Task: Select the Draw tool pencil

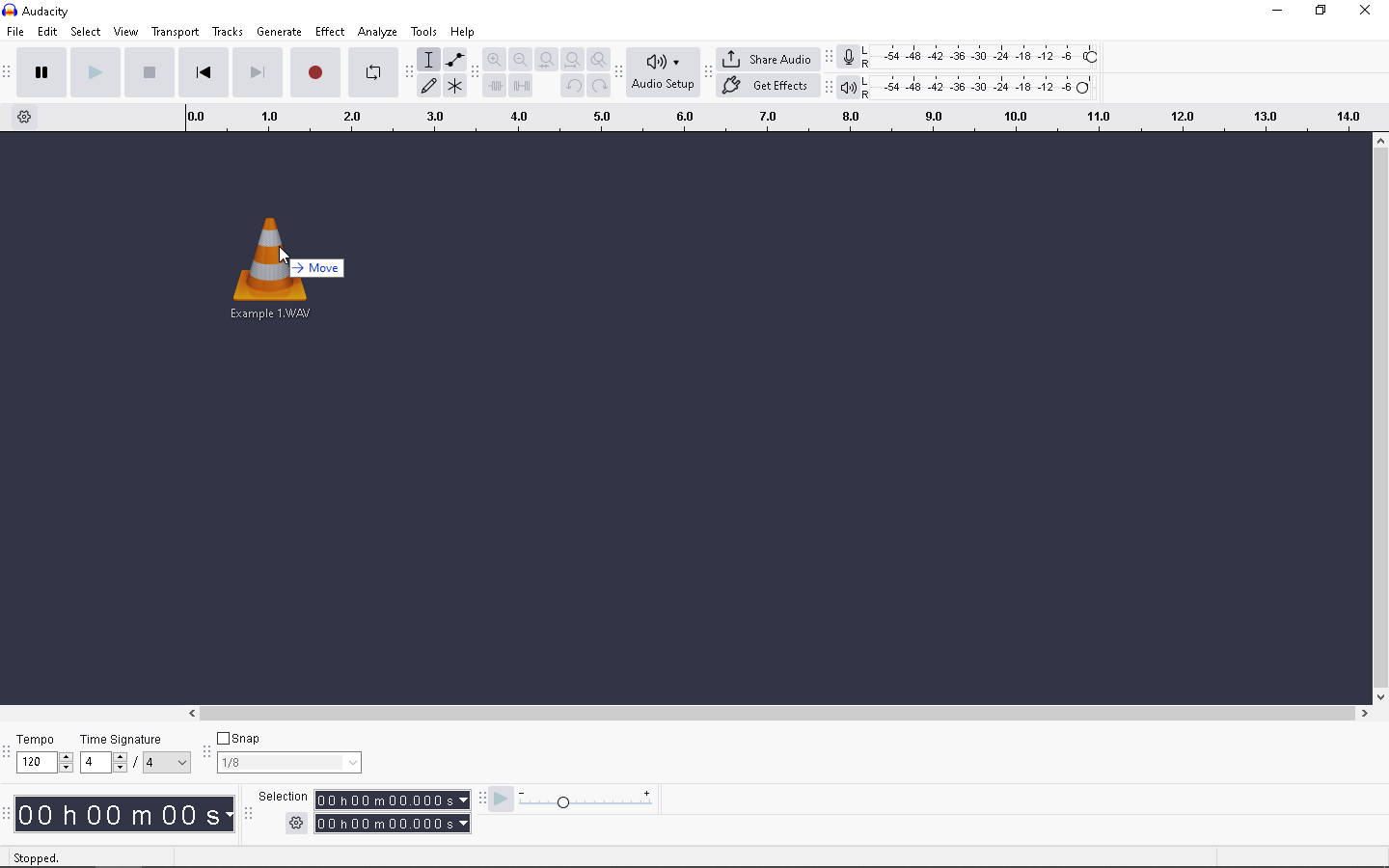Action: [429, 87]
